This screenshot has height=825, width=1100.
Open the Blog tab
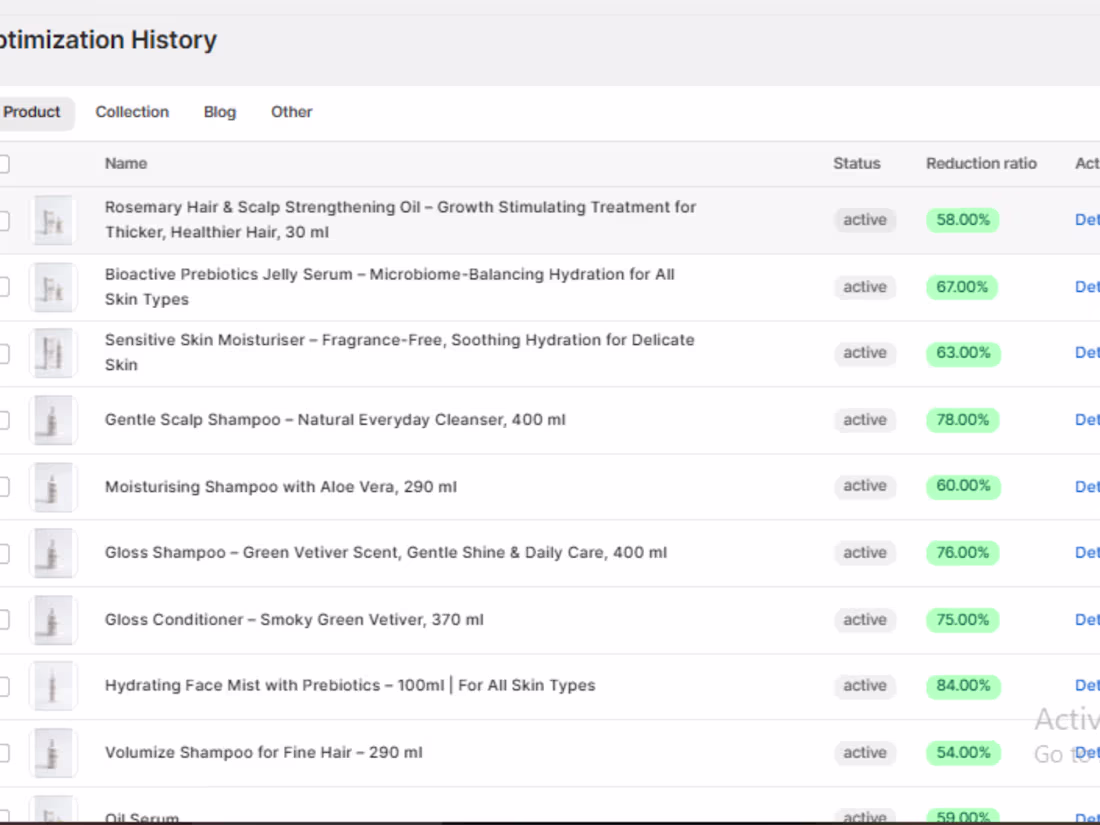pos(219,112)
